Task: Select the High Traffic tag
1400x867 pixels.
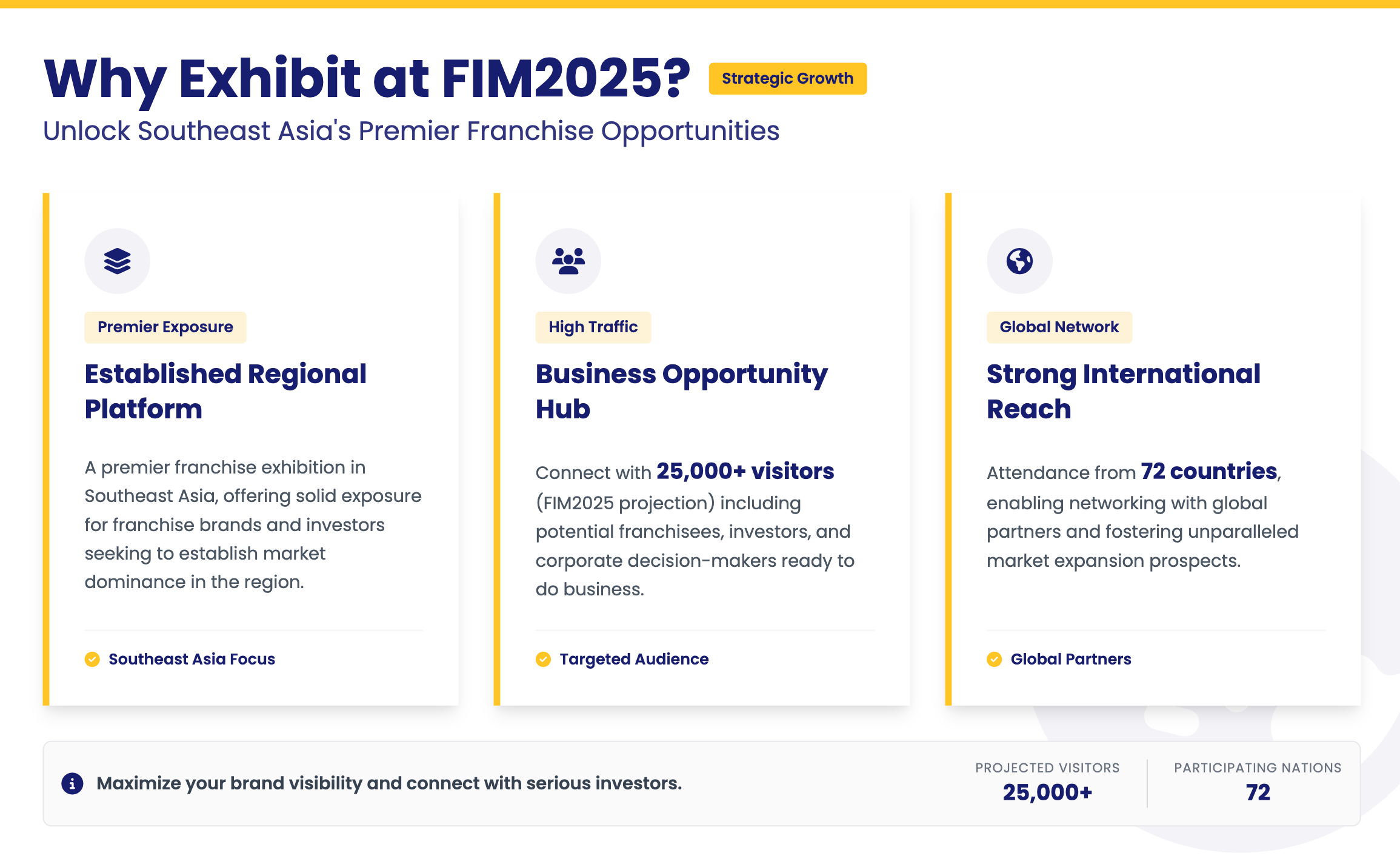Action: (593, 327)
